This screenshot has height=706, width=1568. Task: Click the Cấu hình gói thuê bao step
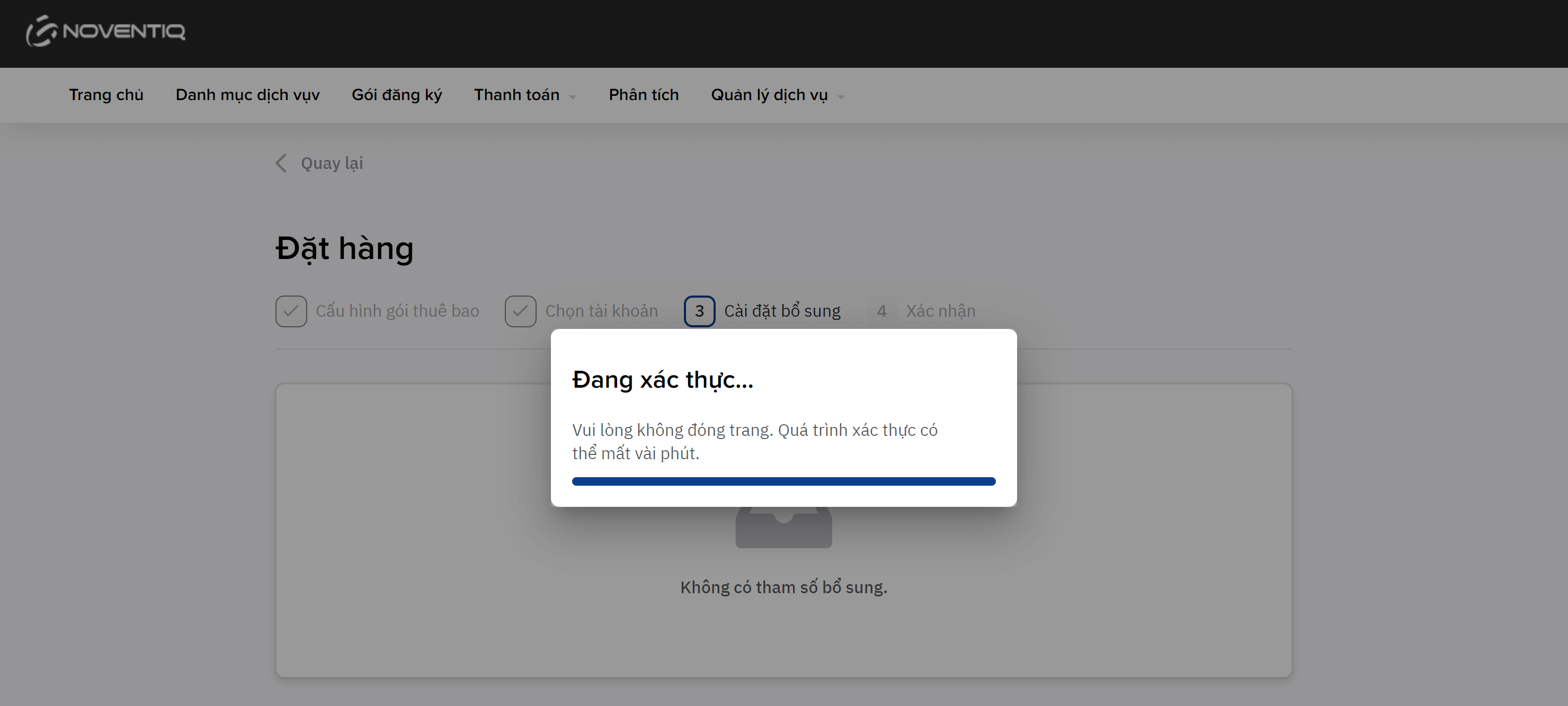[x=397, y=311]
